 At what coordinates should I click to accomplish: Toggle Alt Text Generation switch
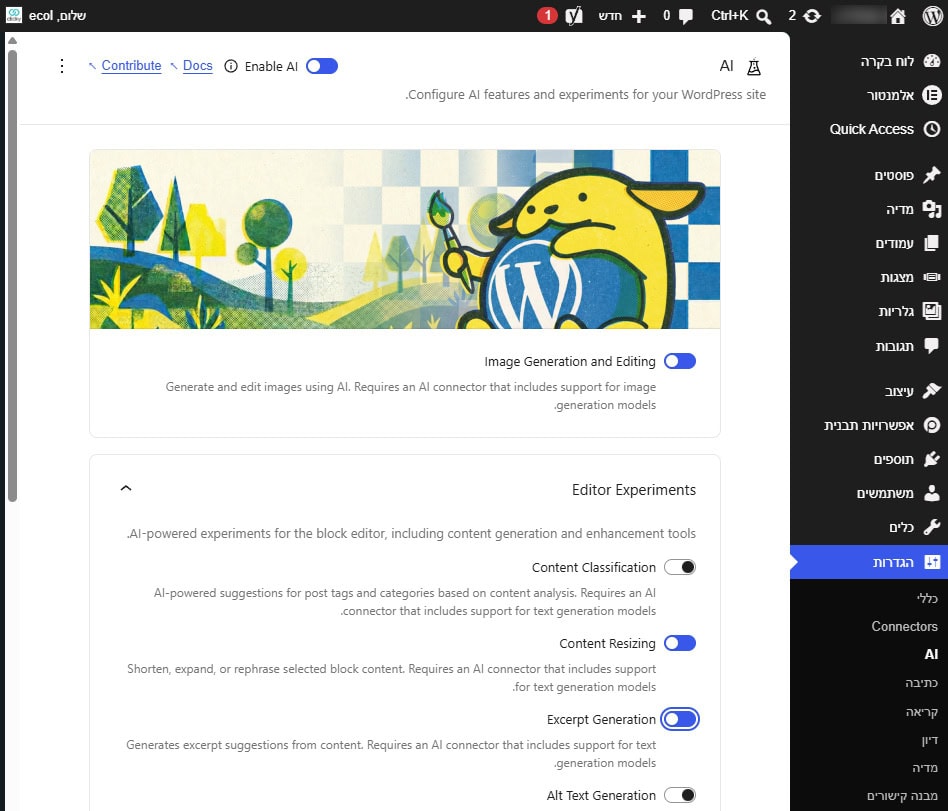pos(680,795)
